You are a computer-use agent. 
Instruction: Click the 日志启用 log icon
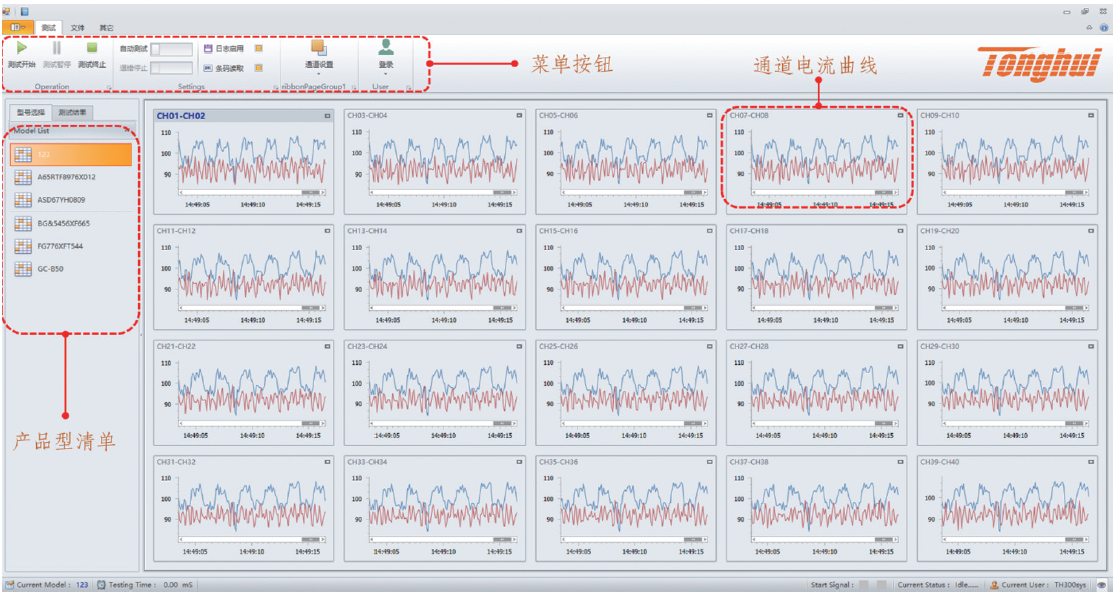click(208, 48)
